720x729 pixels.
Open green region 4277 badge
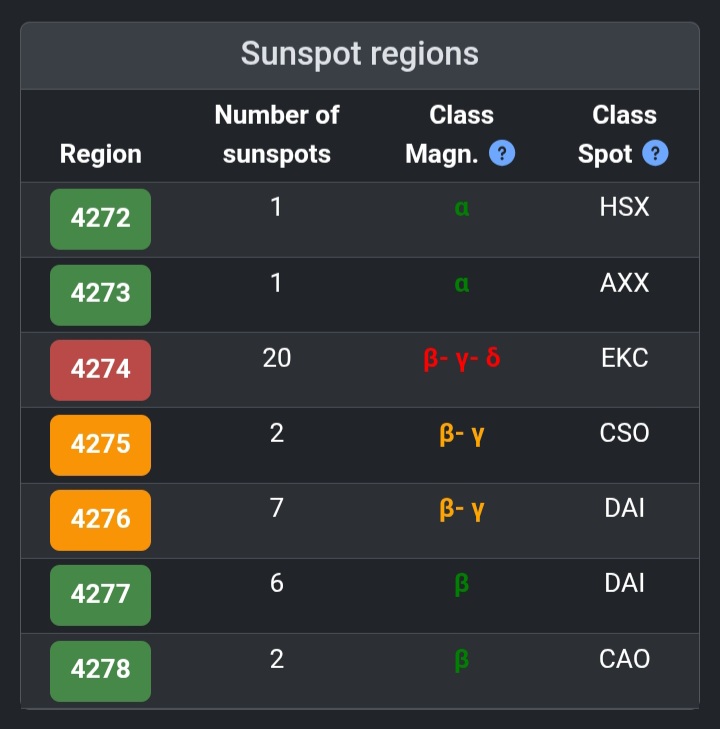click(x=100, y=594)
